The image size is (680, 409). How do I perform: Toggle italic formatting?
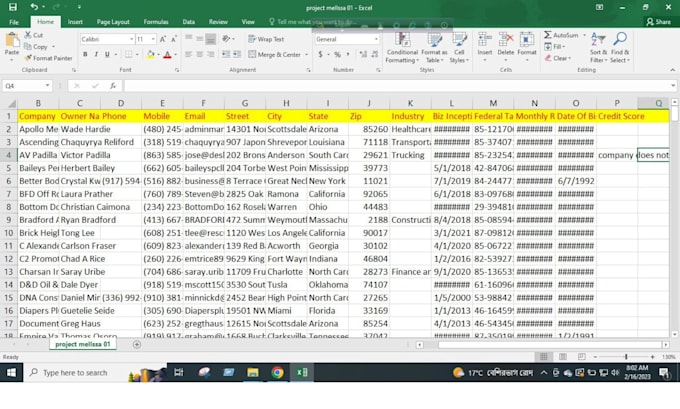96,55
